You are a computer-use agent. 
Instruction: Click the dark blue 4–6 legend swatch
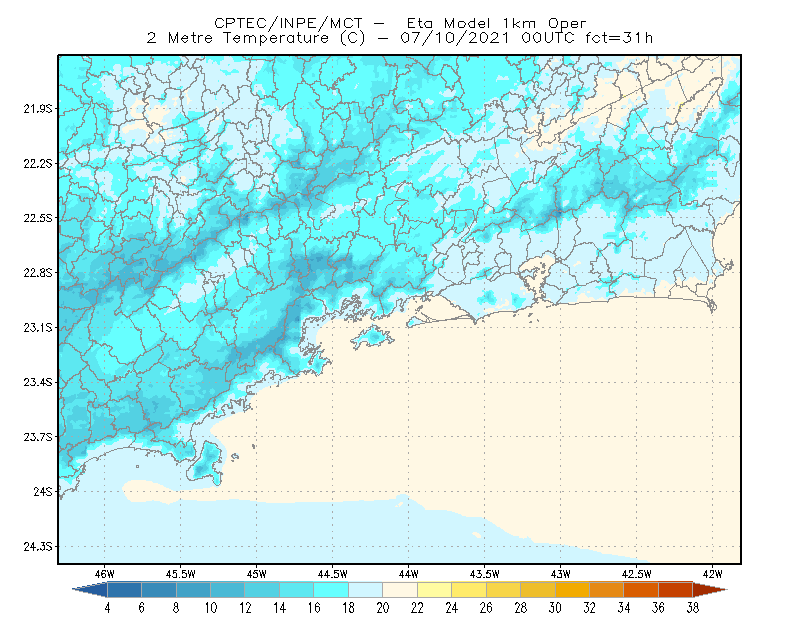pos(124,590)
